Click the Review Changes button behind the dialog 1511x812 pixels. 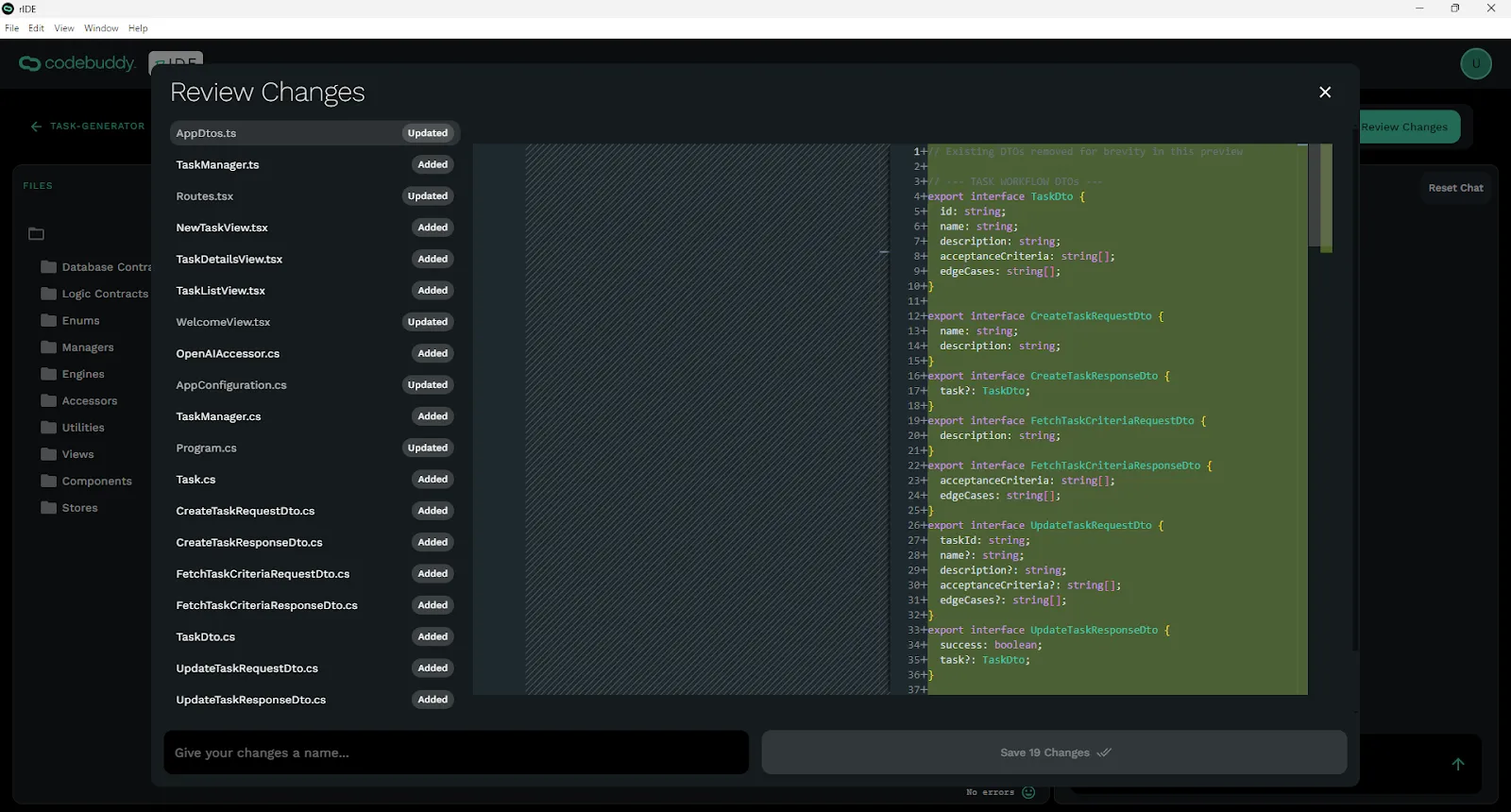(x=1409, y=127)
